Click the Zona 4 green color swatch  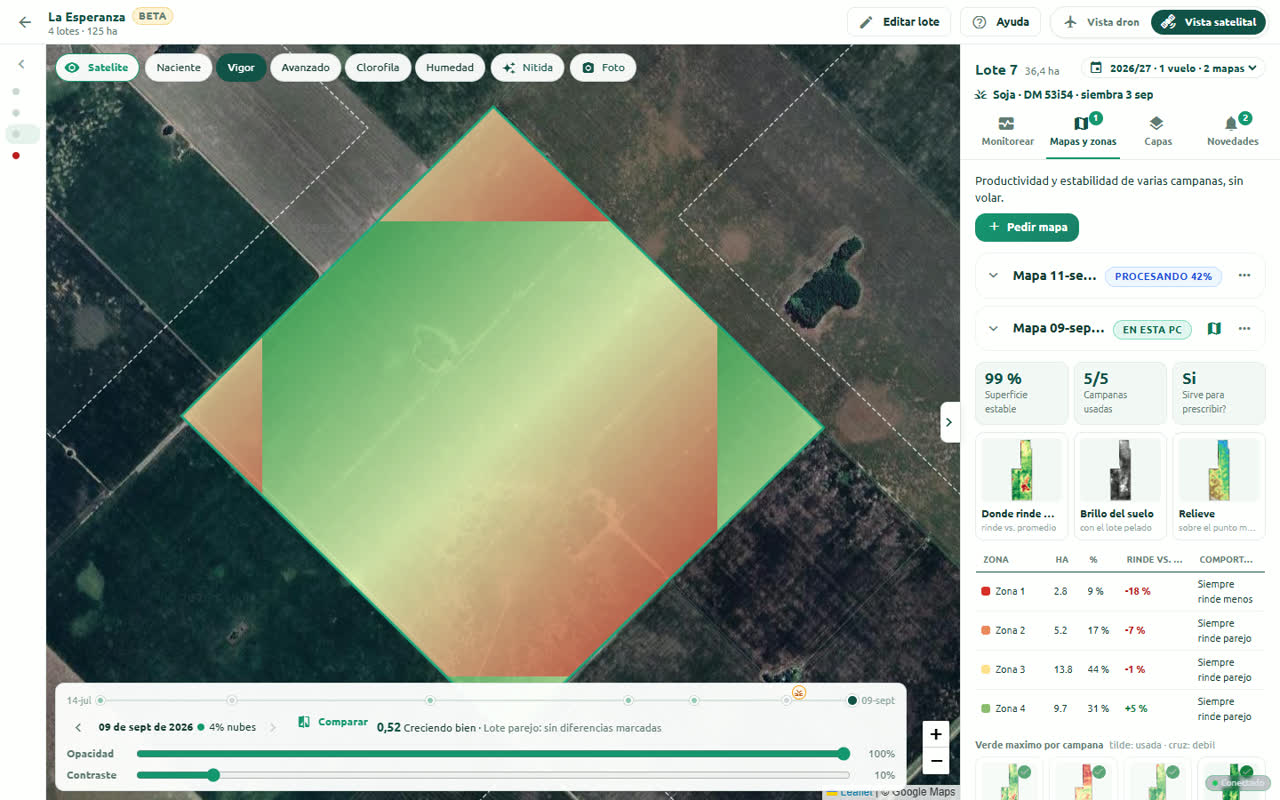coord(986,708)
